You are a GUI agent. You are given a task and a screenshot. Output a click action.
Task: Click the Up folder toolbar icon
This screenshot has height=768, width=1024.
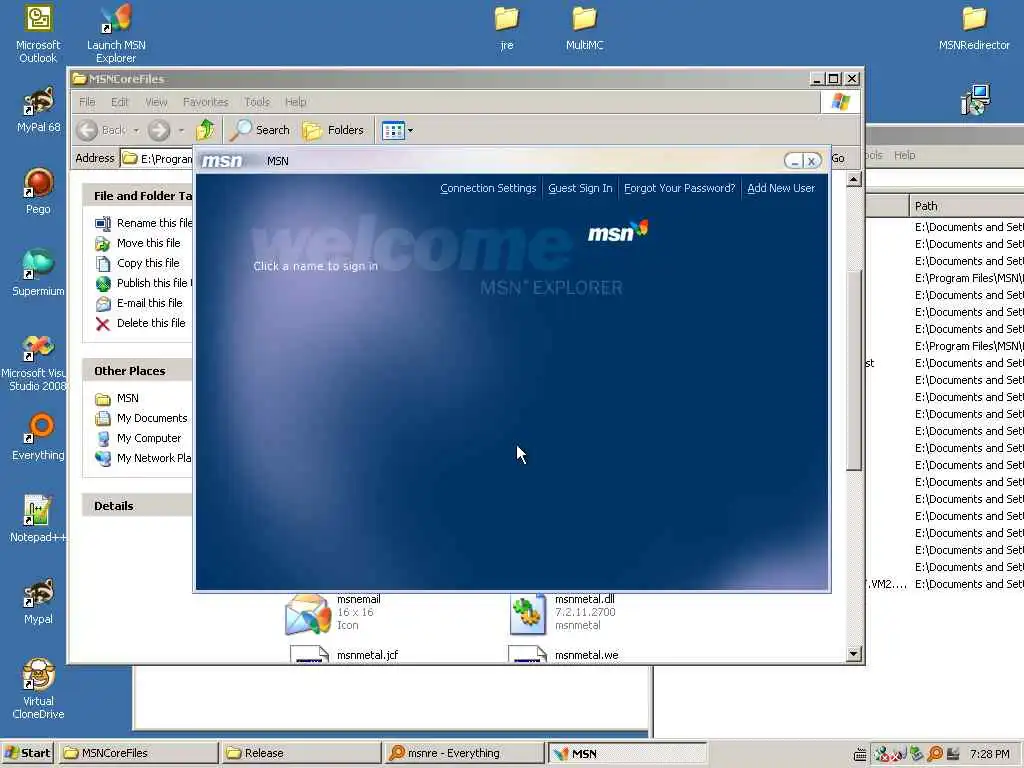point(205,130)
